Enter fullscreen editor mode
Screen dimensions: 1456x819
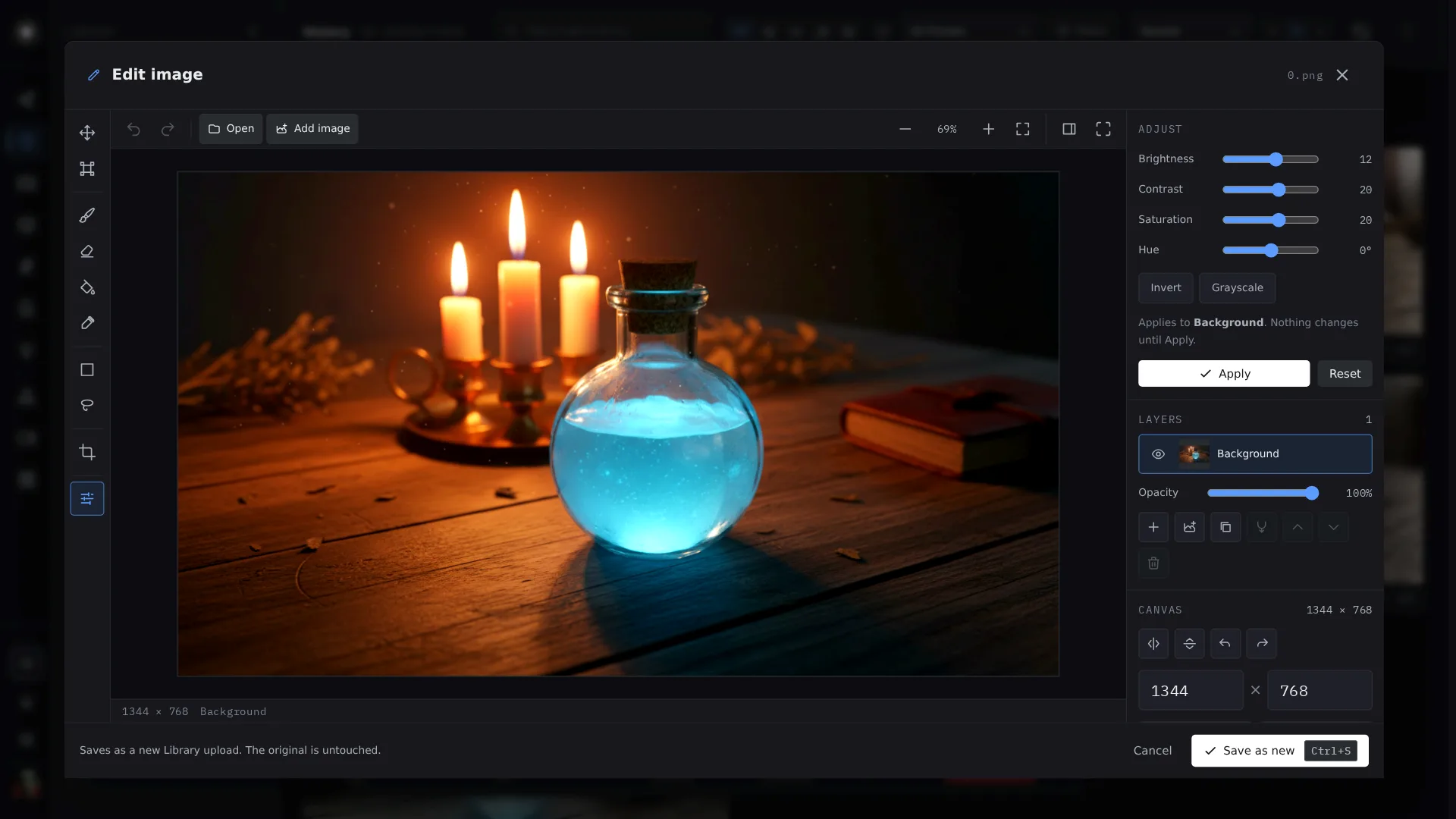(x=1103, y=129)
